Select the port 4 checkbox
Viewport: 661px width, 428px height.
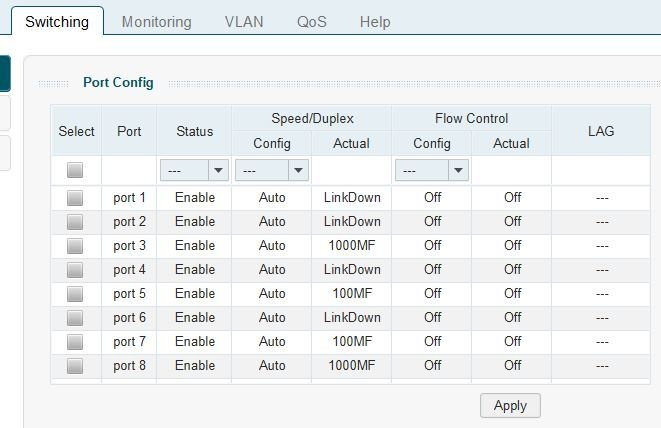75,270
